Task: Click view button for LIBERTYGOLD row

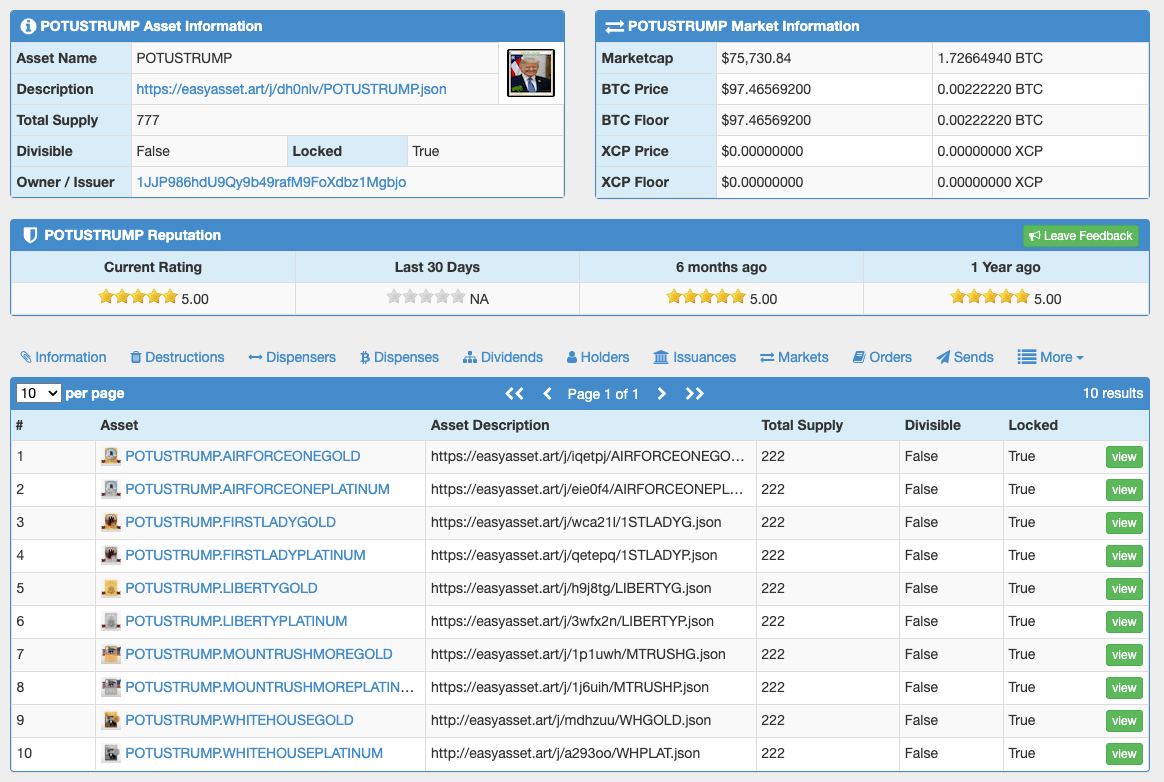Action: point(1124,589)
